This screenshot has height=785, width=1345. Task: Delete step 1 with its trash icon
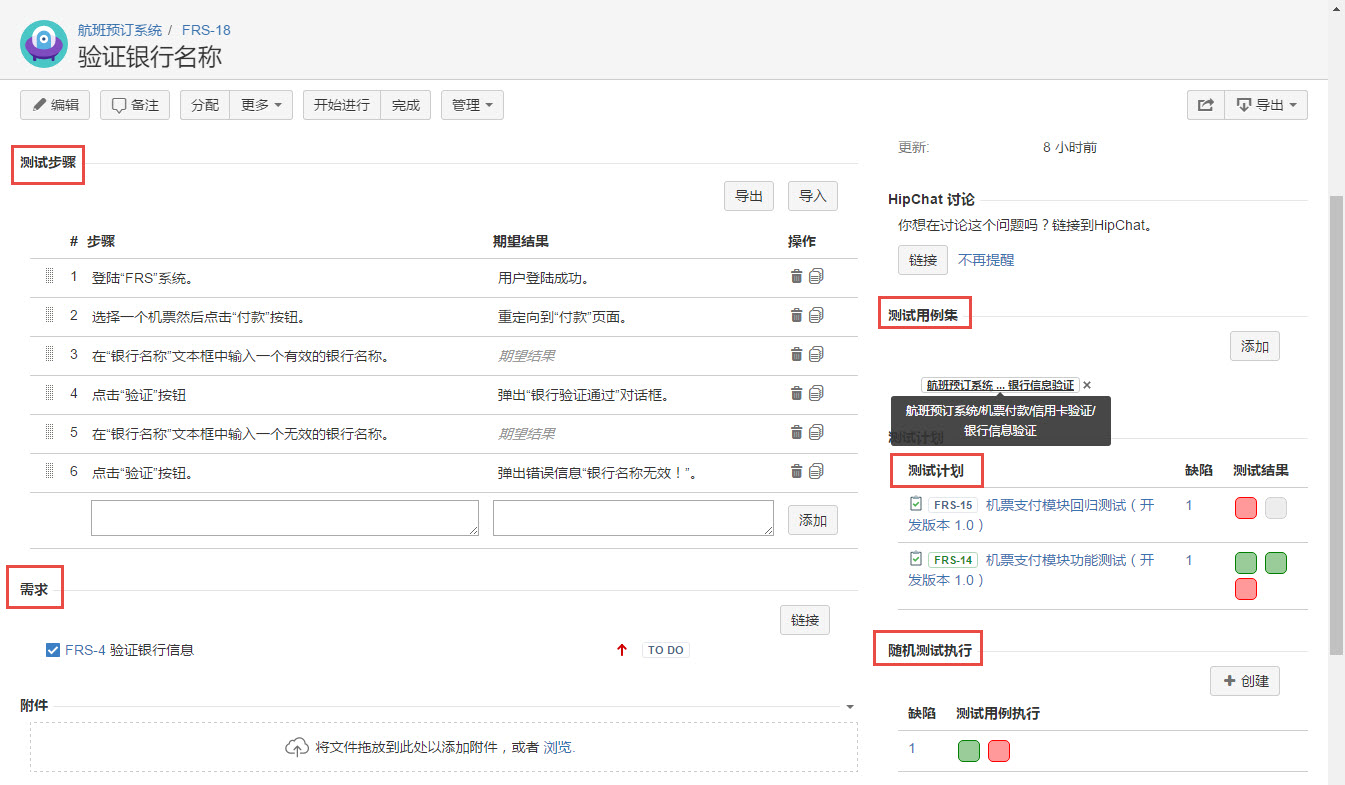(x=796, y=276)
